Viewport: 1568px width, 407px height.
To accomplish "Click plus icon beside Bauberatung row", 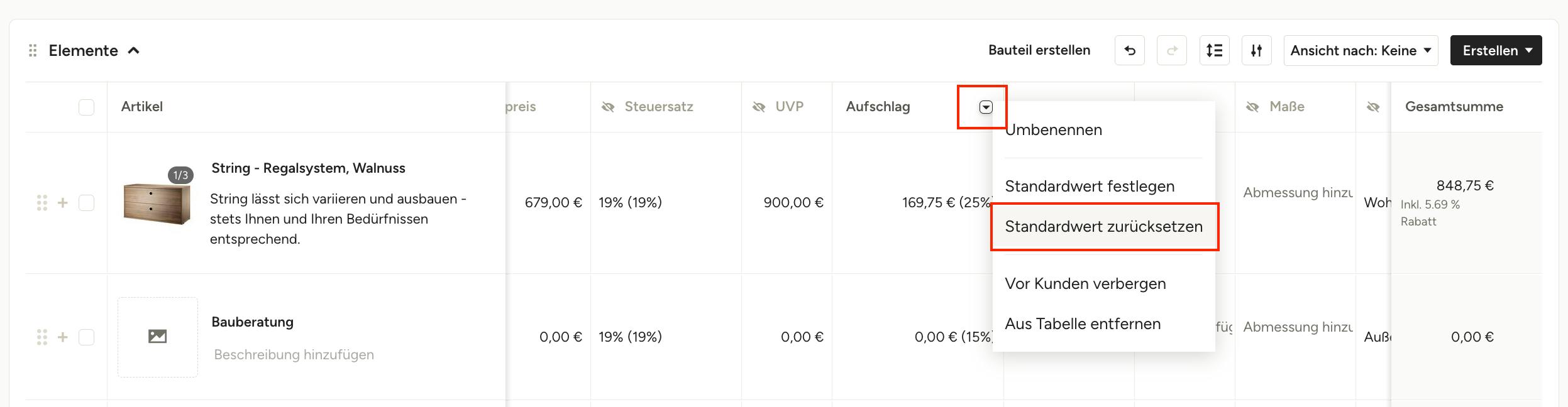I will [63, 337].
